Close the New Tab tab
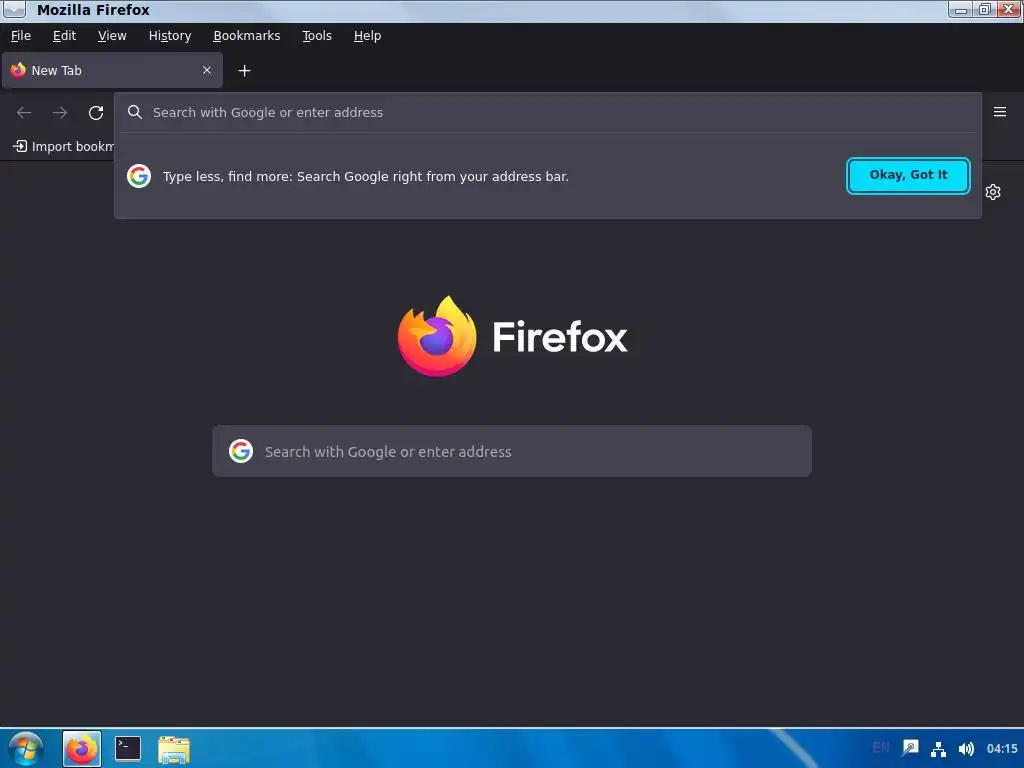The width and height of the screenshot is (1024, 768). pyautogui.click(x=206, y=70)
